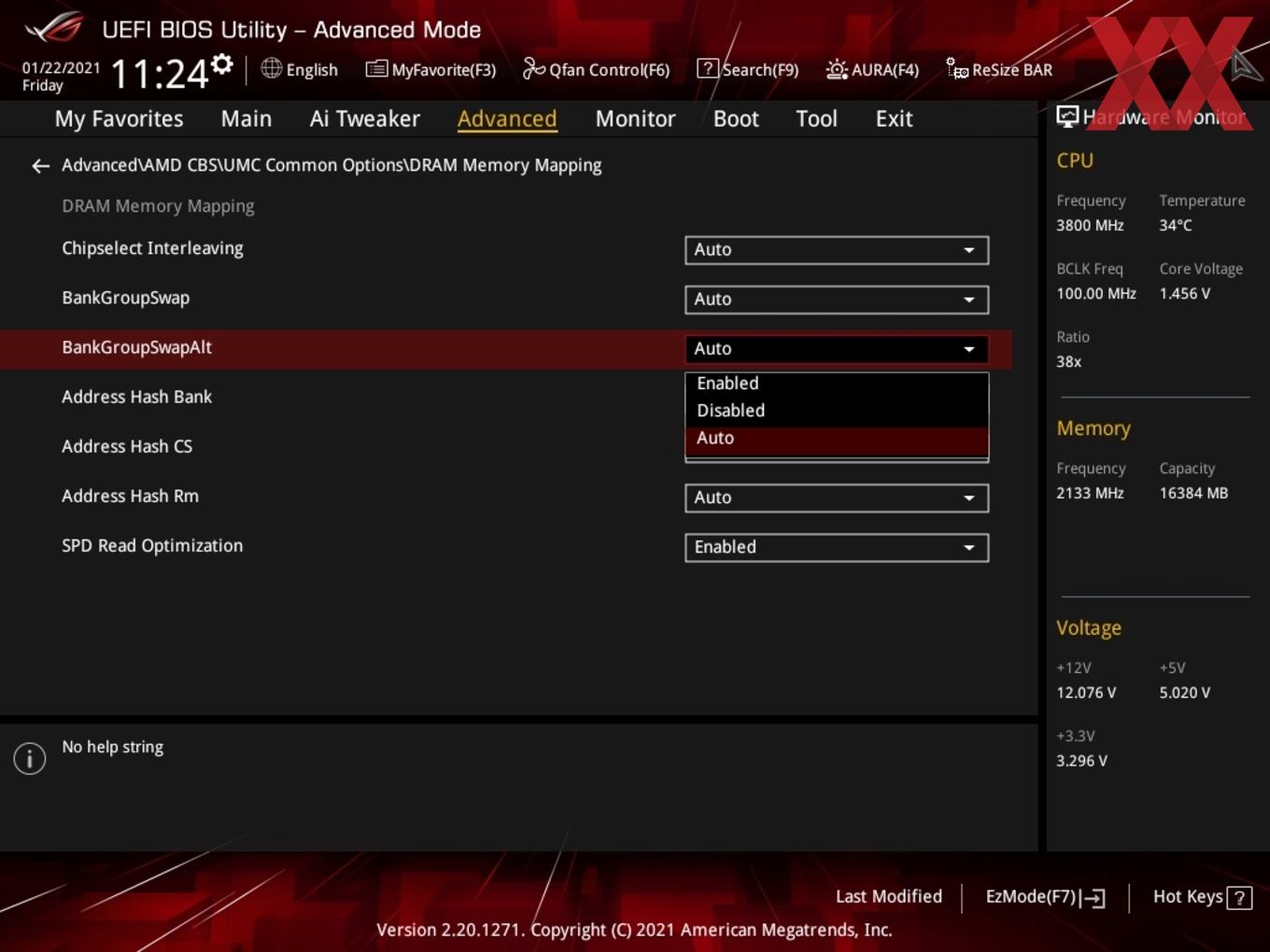Click the Core Voltage value 1.456 V
The image size is (1270, 952).
tap(1185, 293)
